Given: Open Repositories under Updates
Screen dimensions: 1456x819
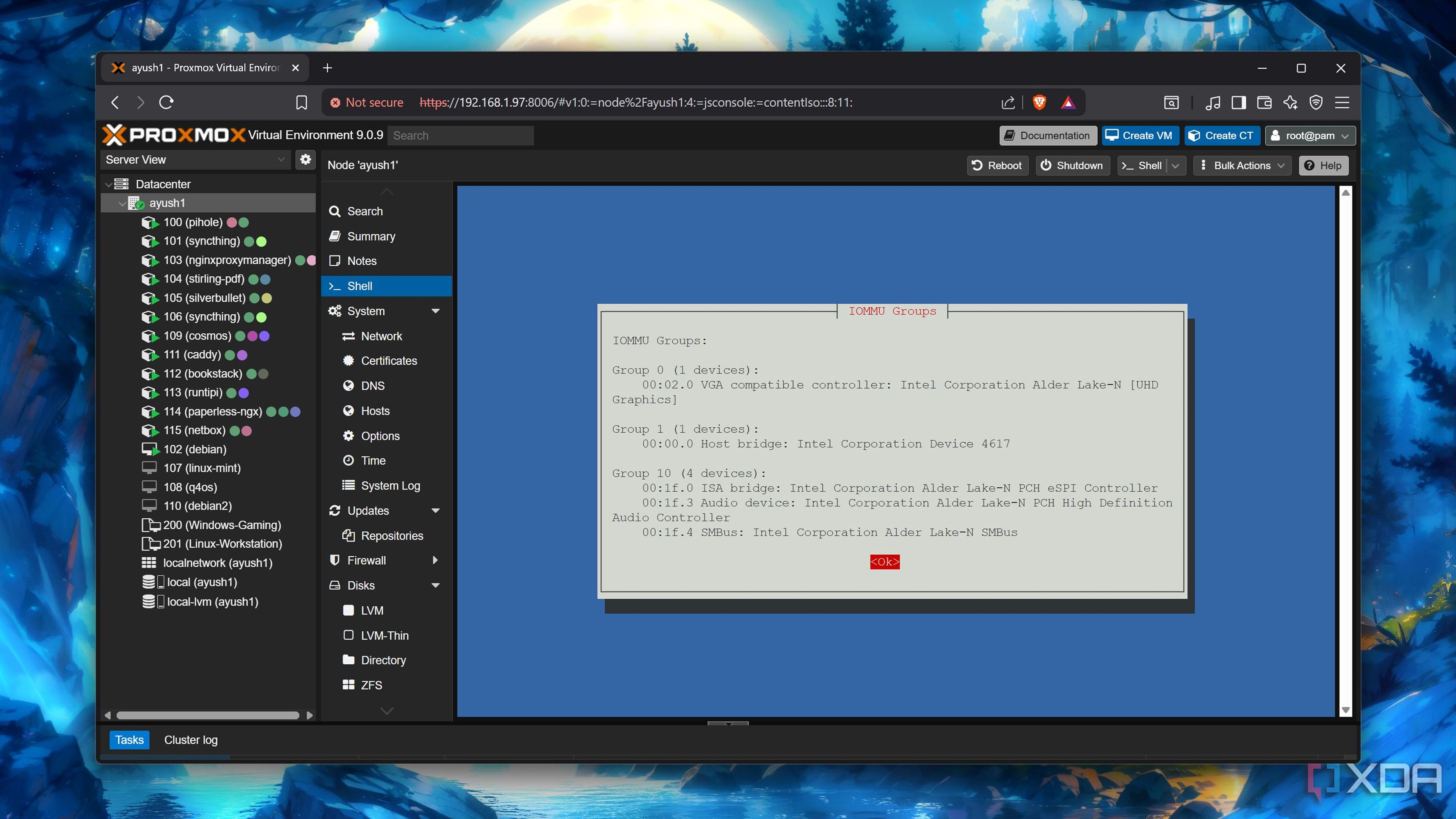Looking at the screenshot, I should coord(391,535).
